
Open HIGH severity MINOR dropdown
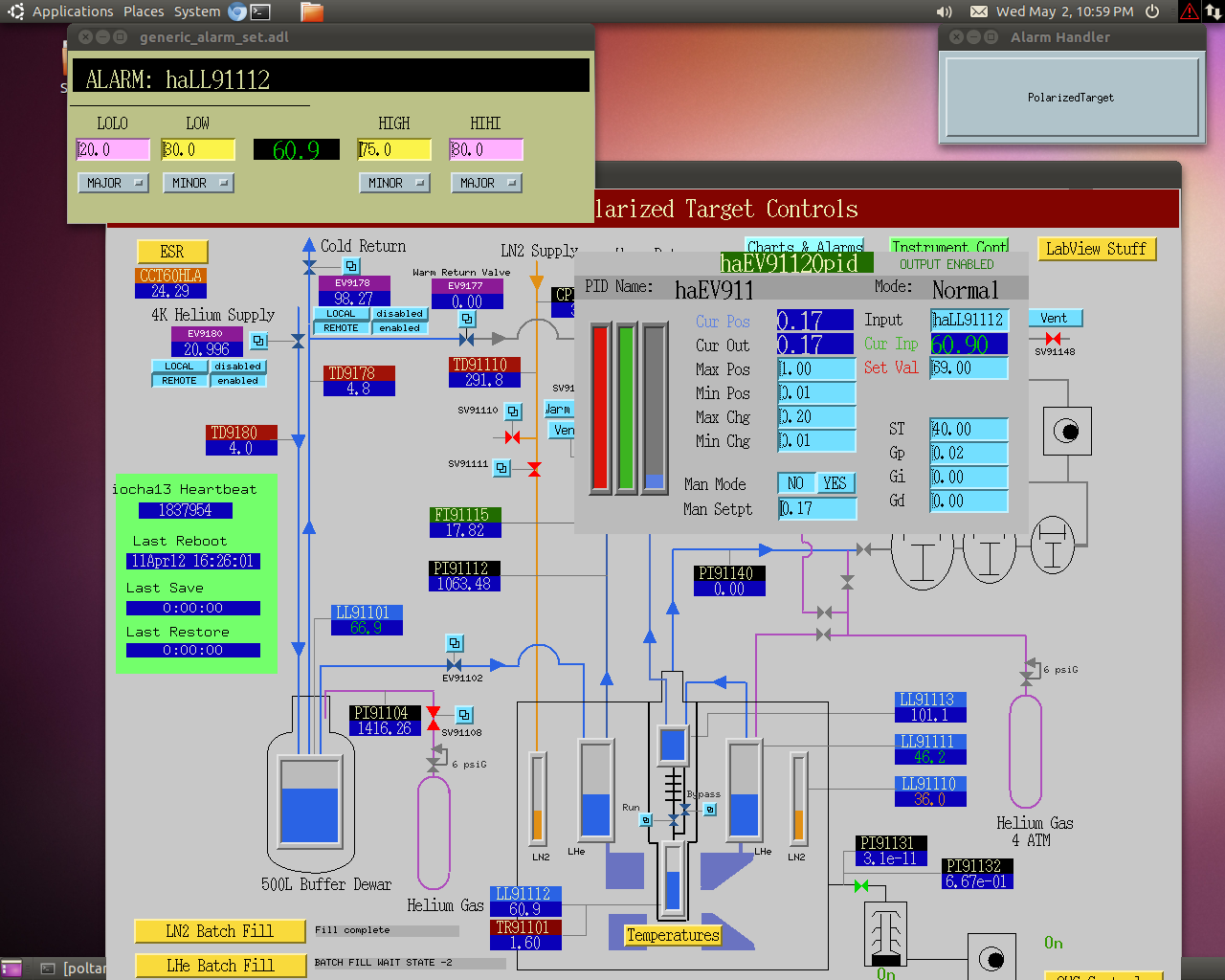(394, 183)
